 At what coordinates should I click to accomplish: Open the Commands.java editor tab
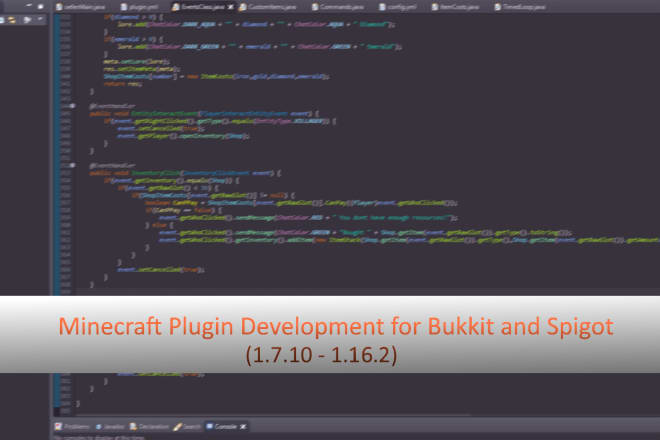338,7
